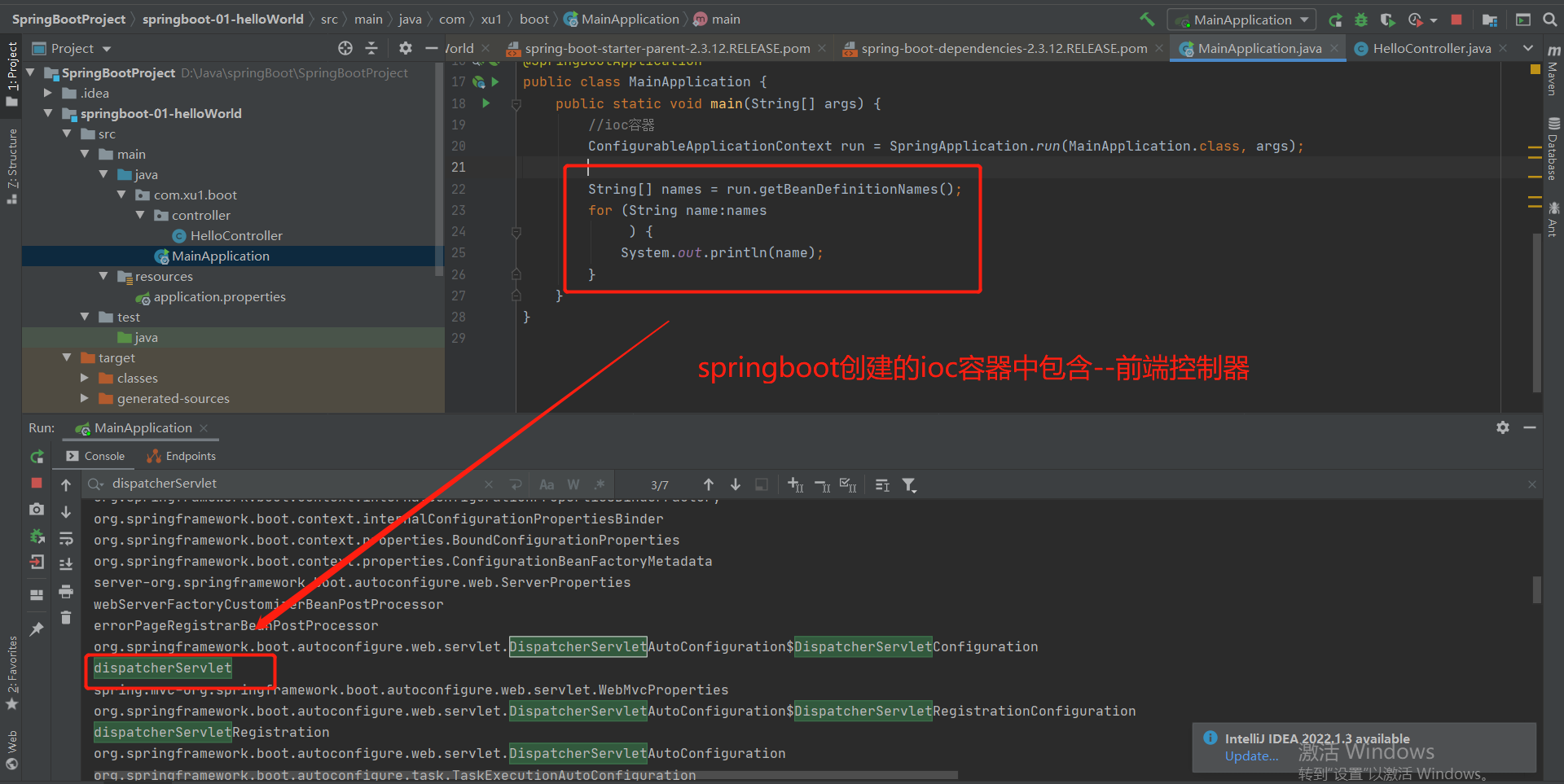Toggle Words option in console search
This screenshot has height=784, width=1564.
coord(573,484)
